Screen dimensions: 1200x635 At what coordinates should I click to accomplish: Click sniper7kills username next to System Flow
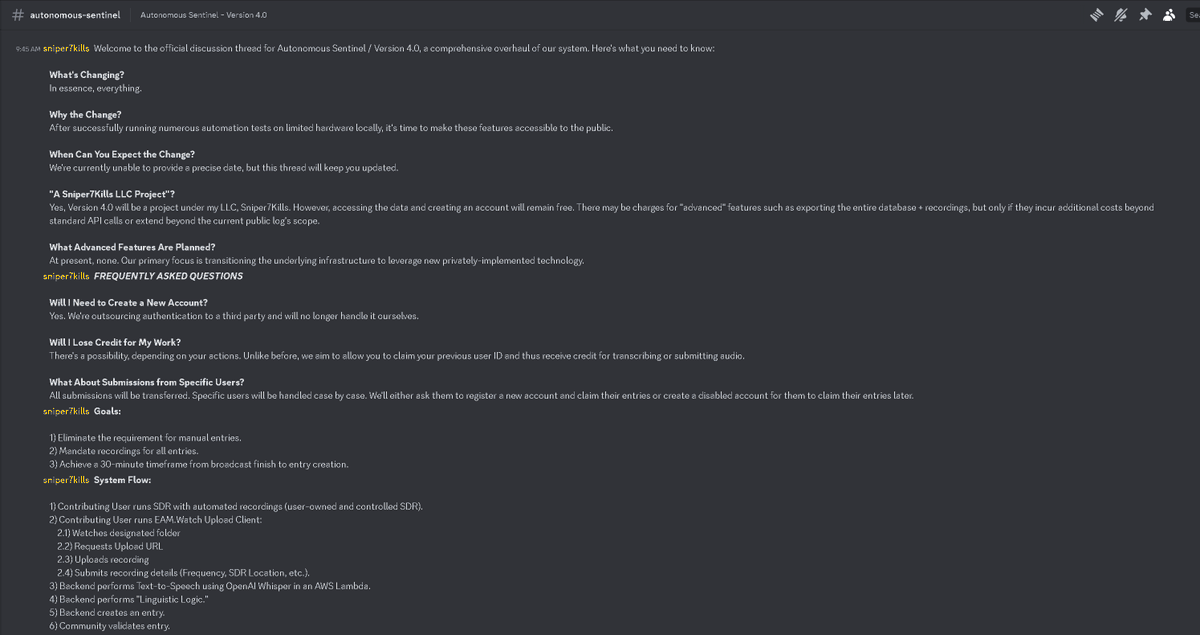click(x=67, y=480)
